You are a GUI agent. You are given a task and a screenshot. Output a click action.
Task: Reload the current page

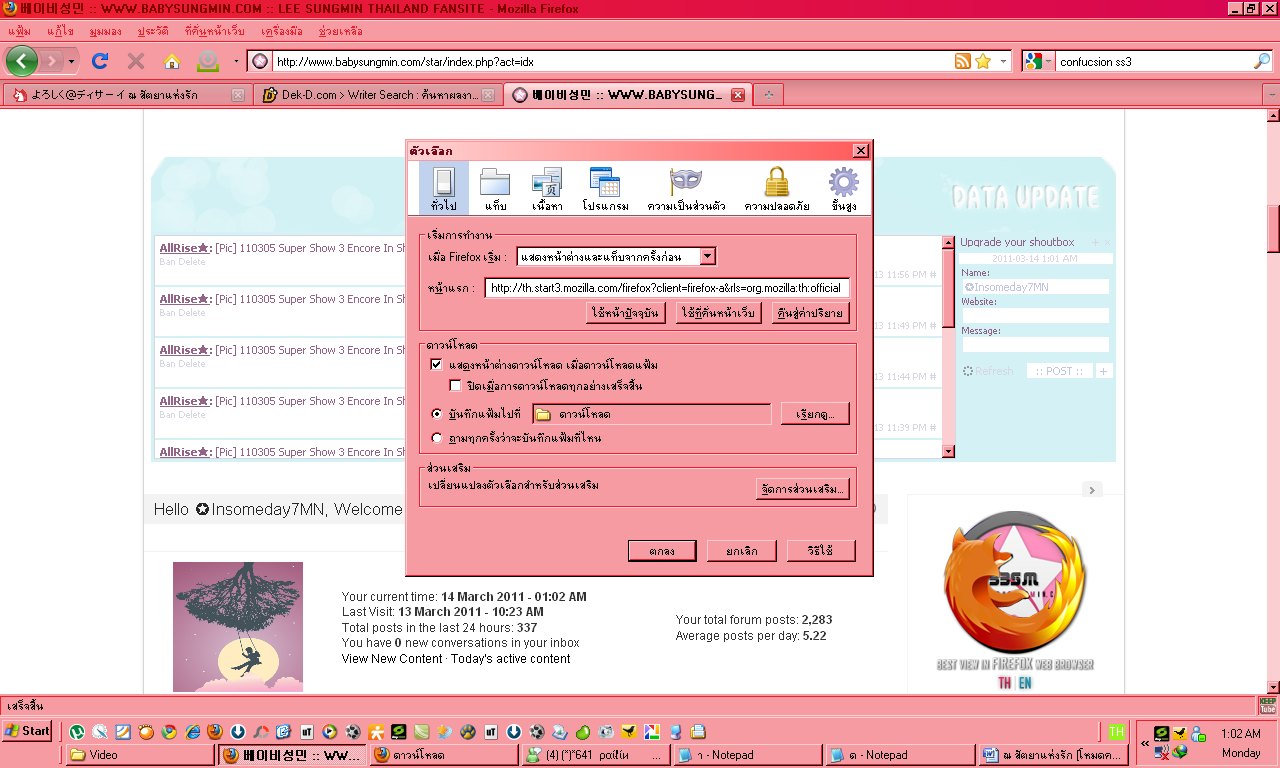[x=99, y=61]
